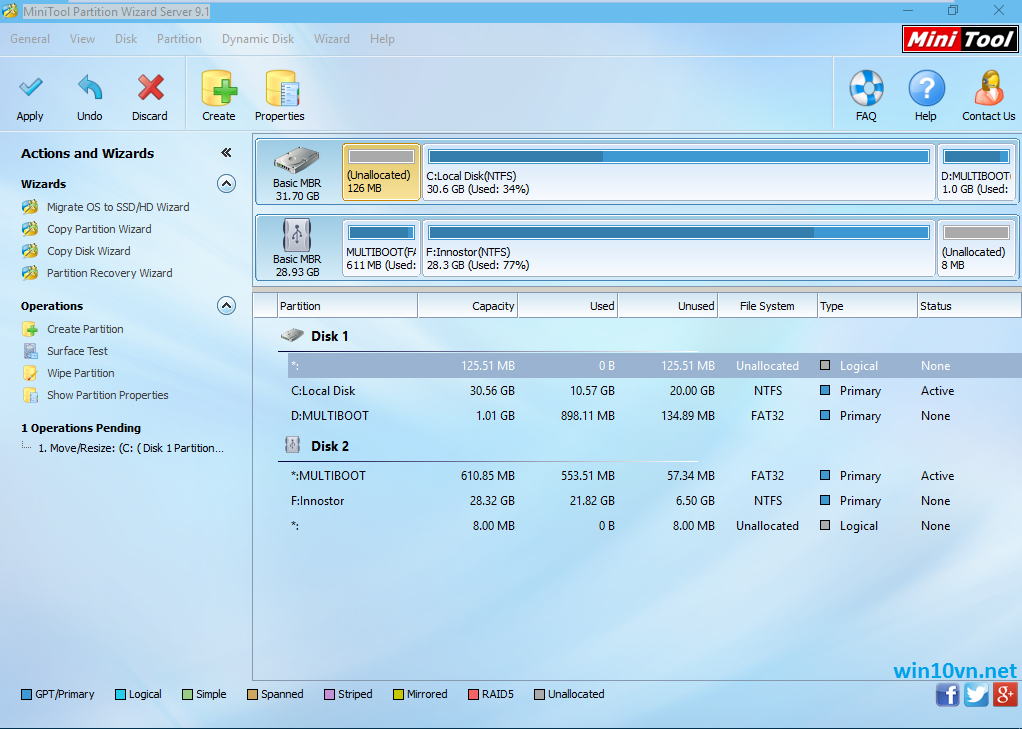Open the General menu
The image size is (1022, 729).
30,39
